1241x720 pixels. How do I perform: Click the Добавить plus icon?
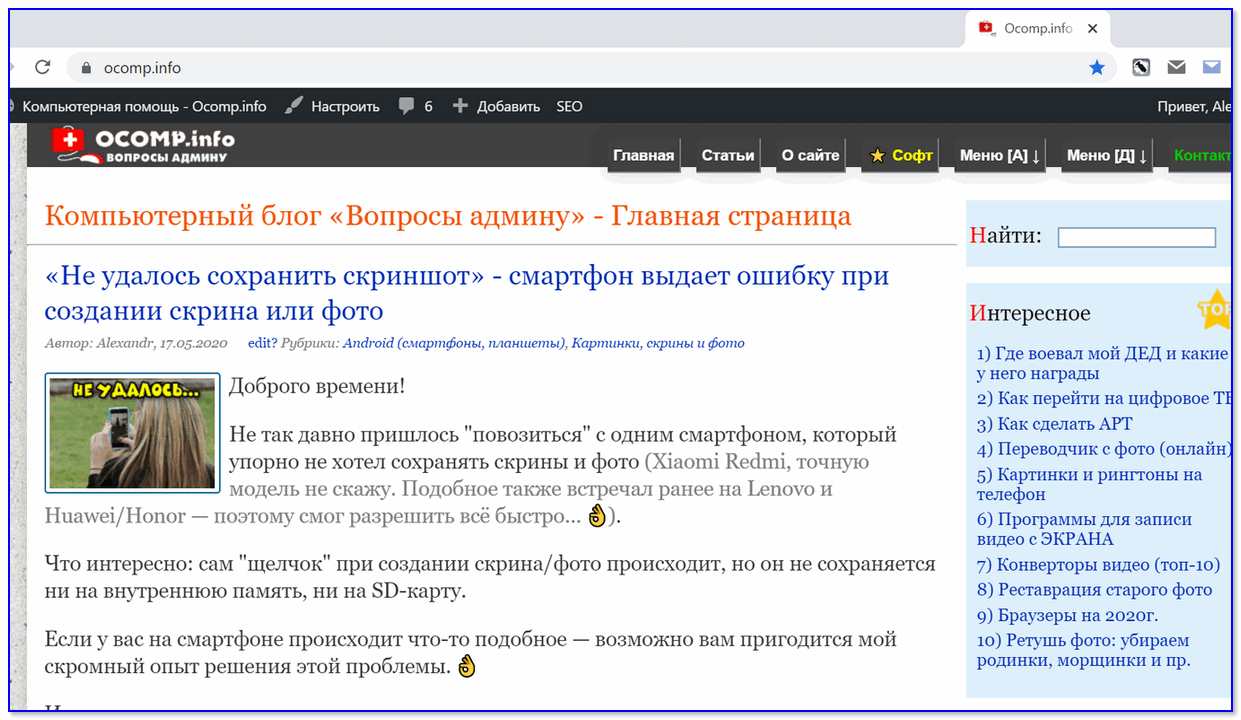click(x=460, y=106)
